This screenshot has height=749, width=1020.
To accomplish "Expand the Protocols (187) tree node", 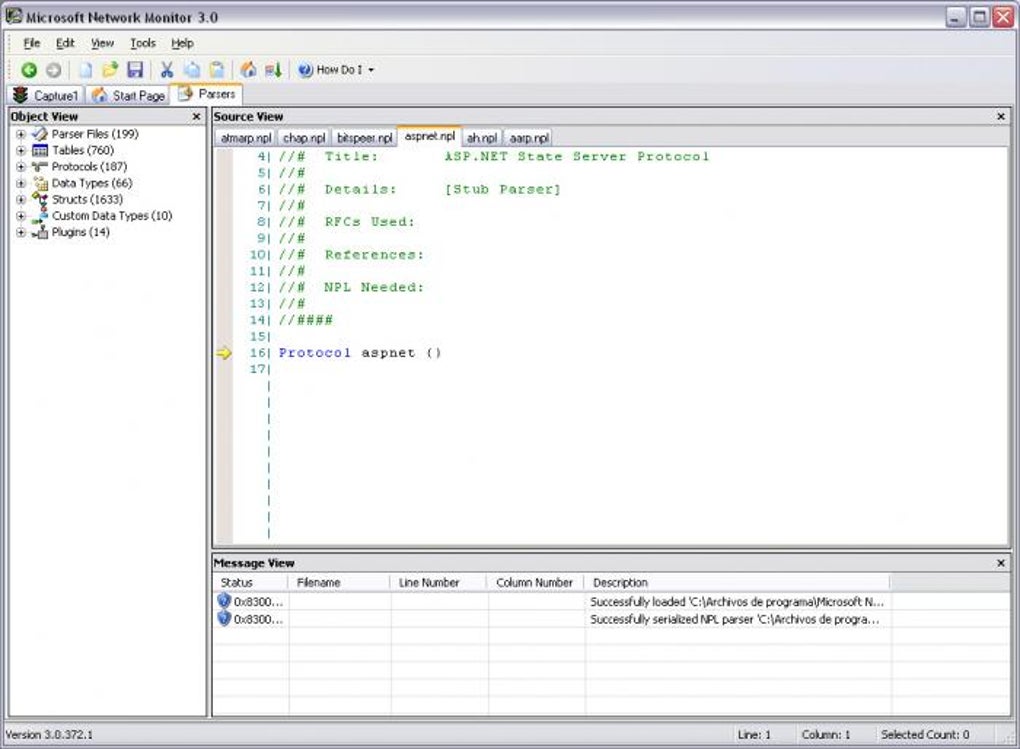I will pos(21,167).
